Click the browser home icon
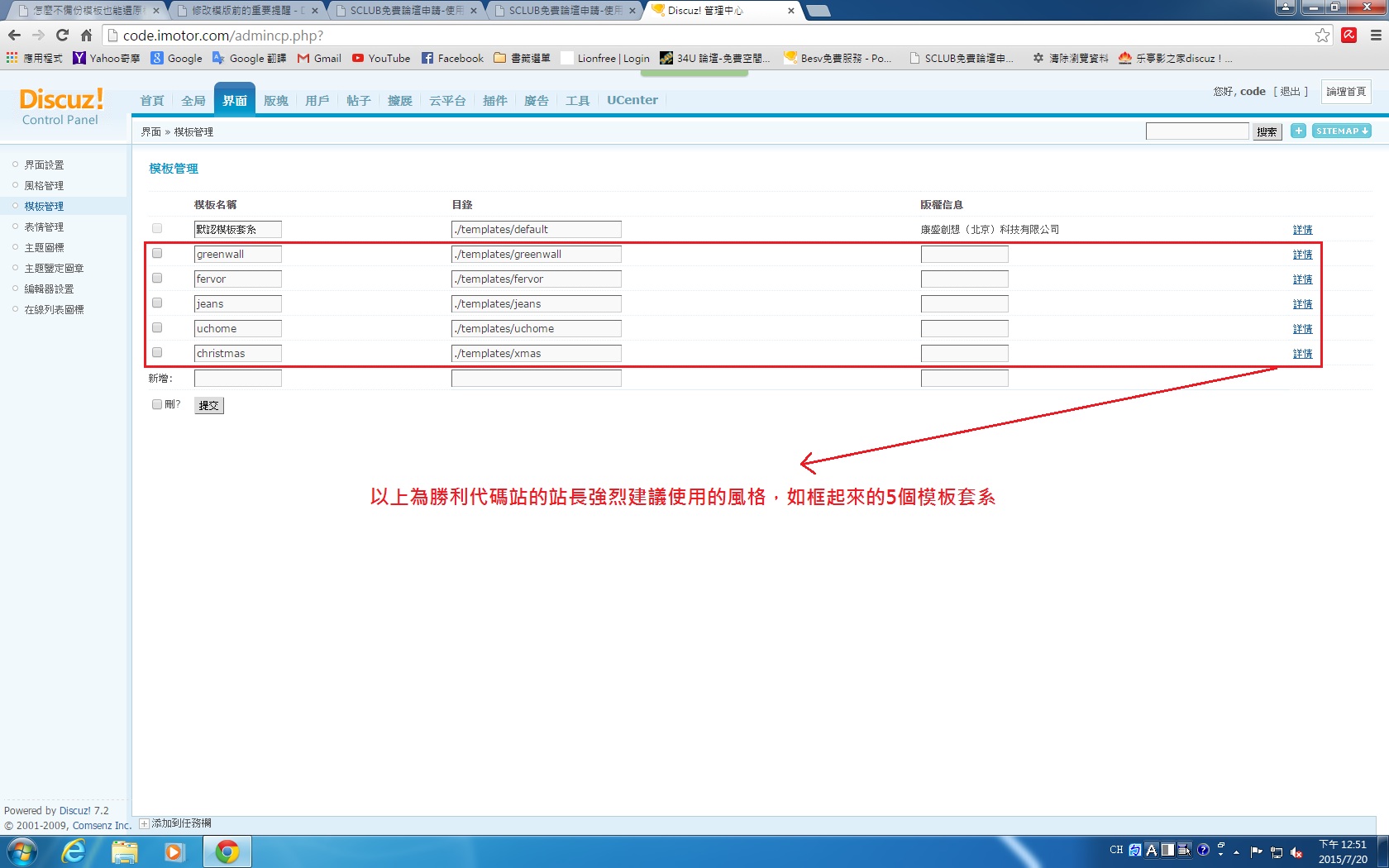Image resolution: width=1389 pixels, height=868 pixels. (86, 35)
